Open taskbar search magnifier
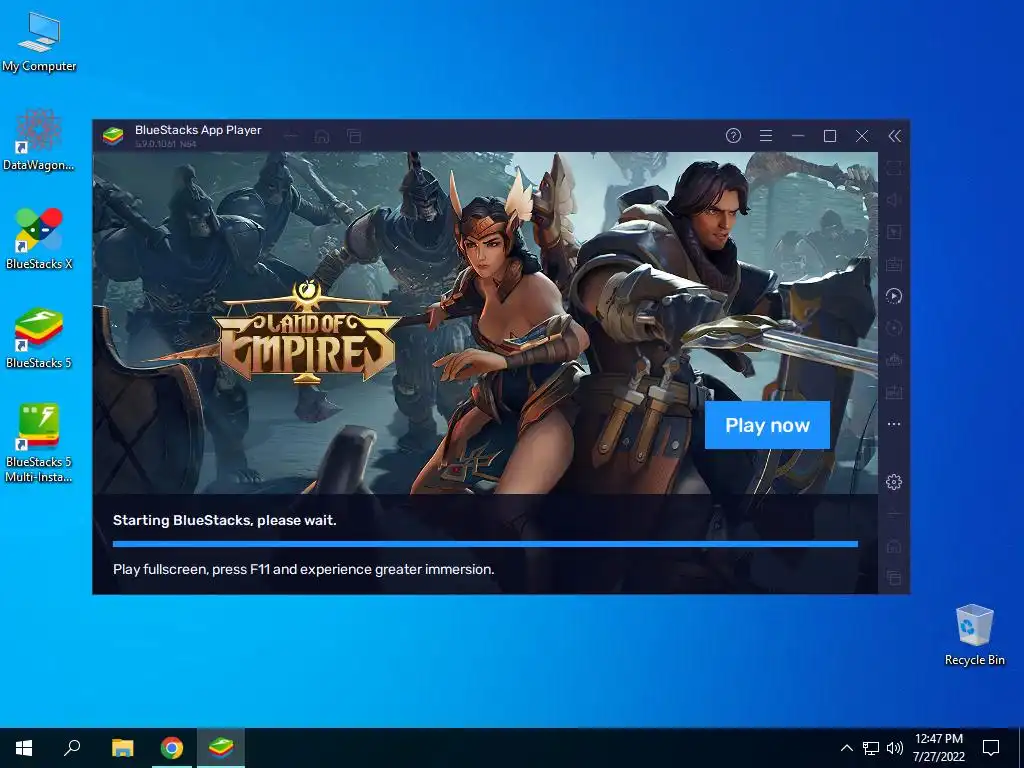1024x768 pixels. pos(72,748)
